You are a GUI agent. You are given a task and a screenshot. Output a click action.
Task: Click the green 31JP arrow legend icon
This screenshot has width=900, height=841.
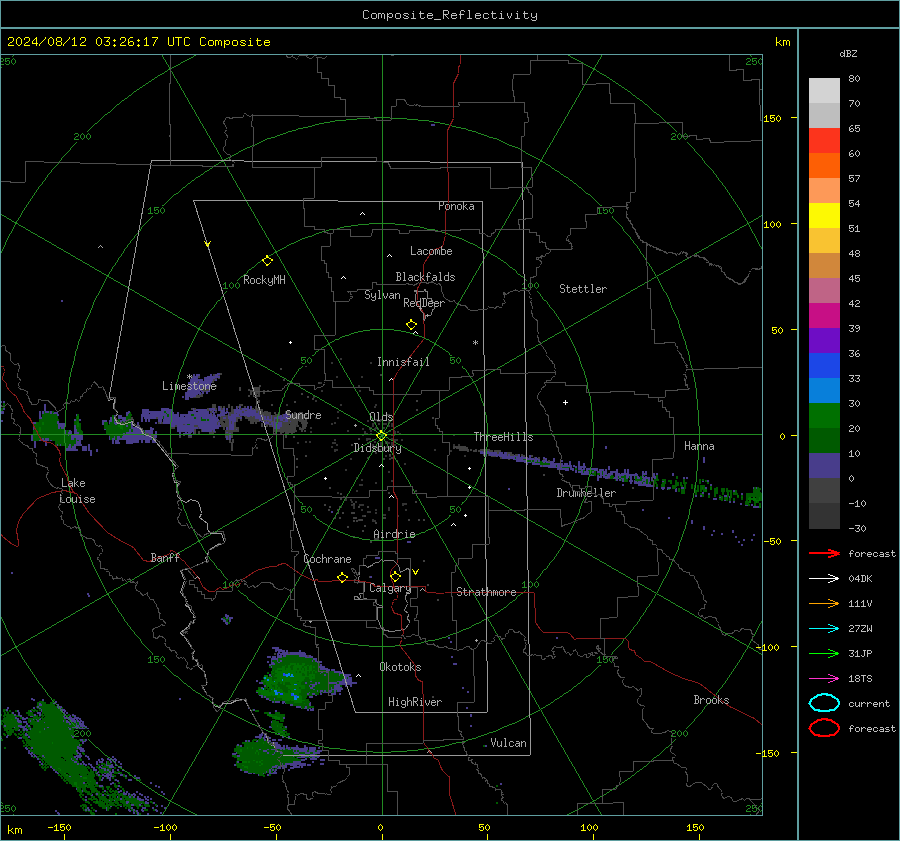point(824,653)
